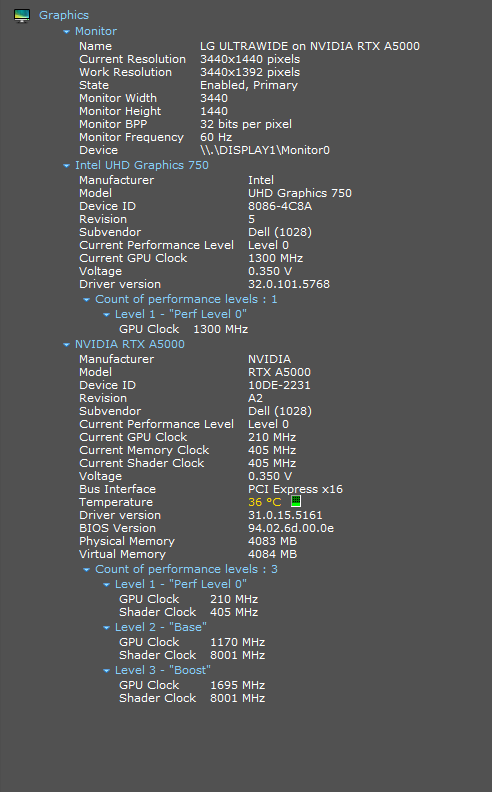Click the green temperature indicator icon
This screenshot has height=792, width=492.
click(x=296, y=501)
